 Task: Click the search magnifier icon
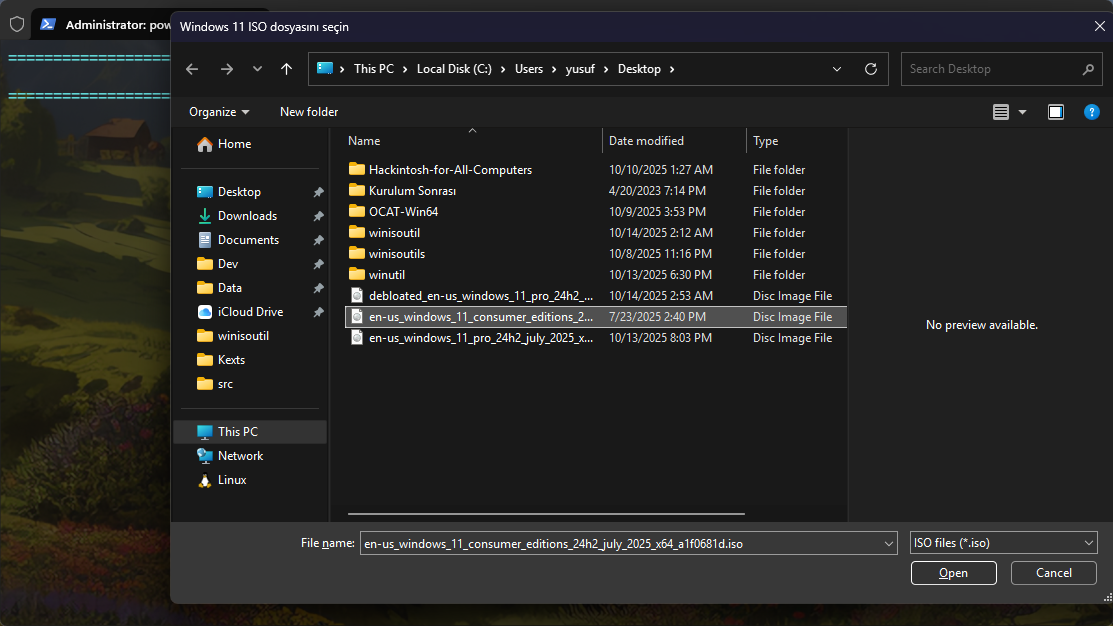coord(1088,69)
